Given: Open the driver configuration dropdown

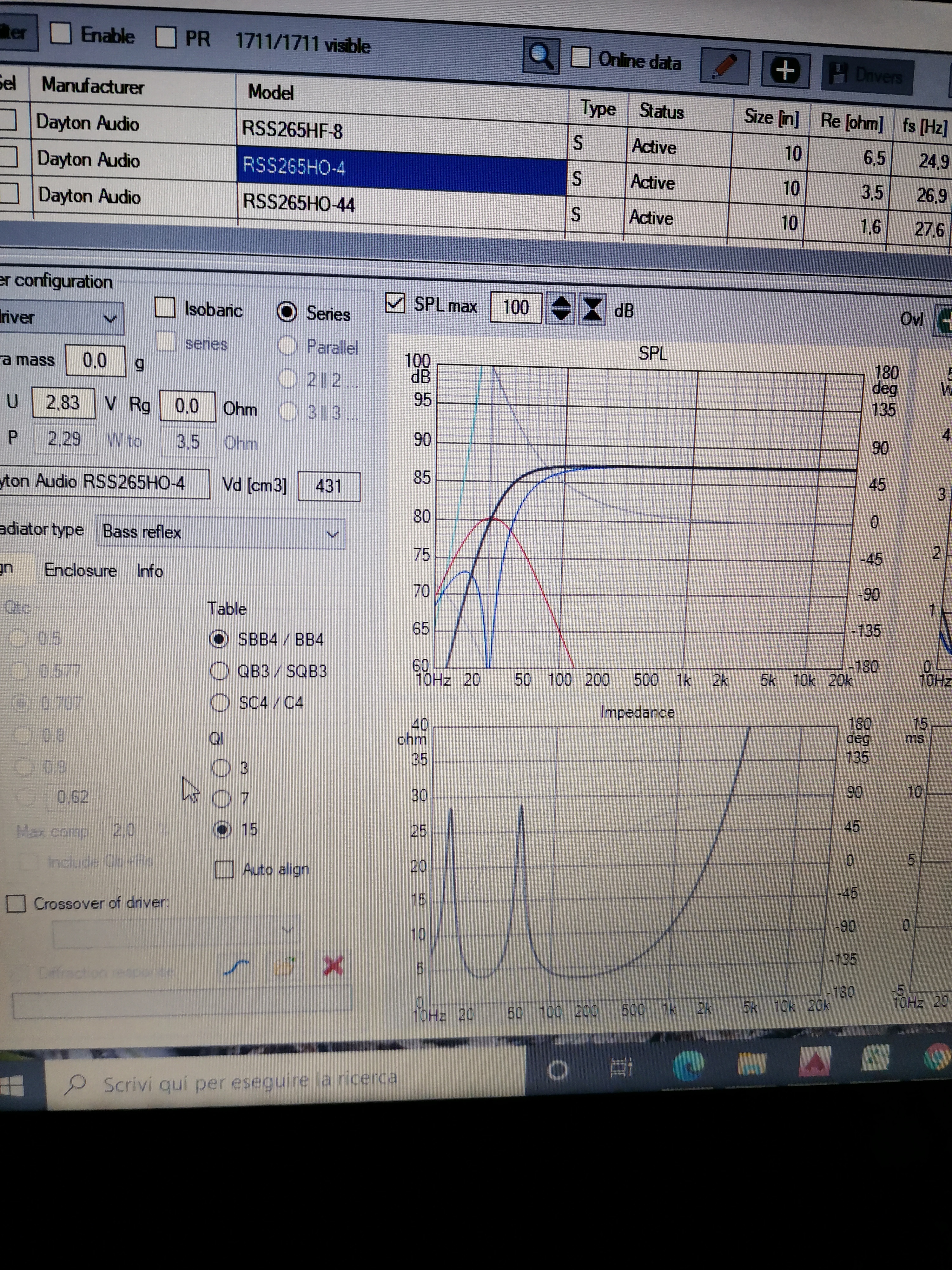Looking at the screenshot, I should (61, 318).
